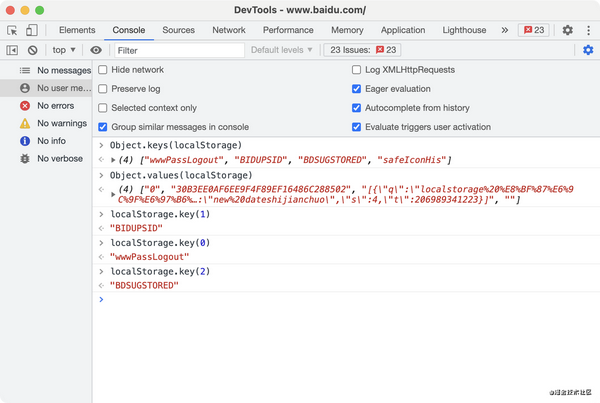
Task: Switch to the Elements tab
Action: (x=78, y=31)
